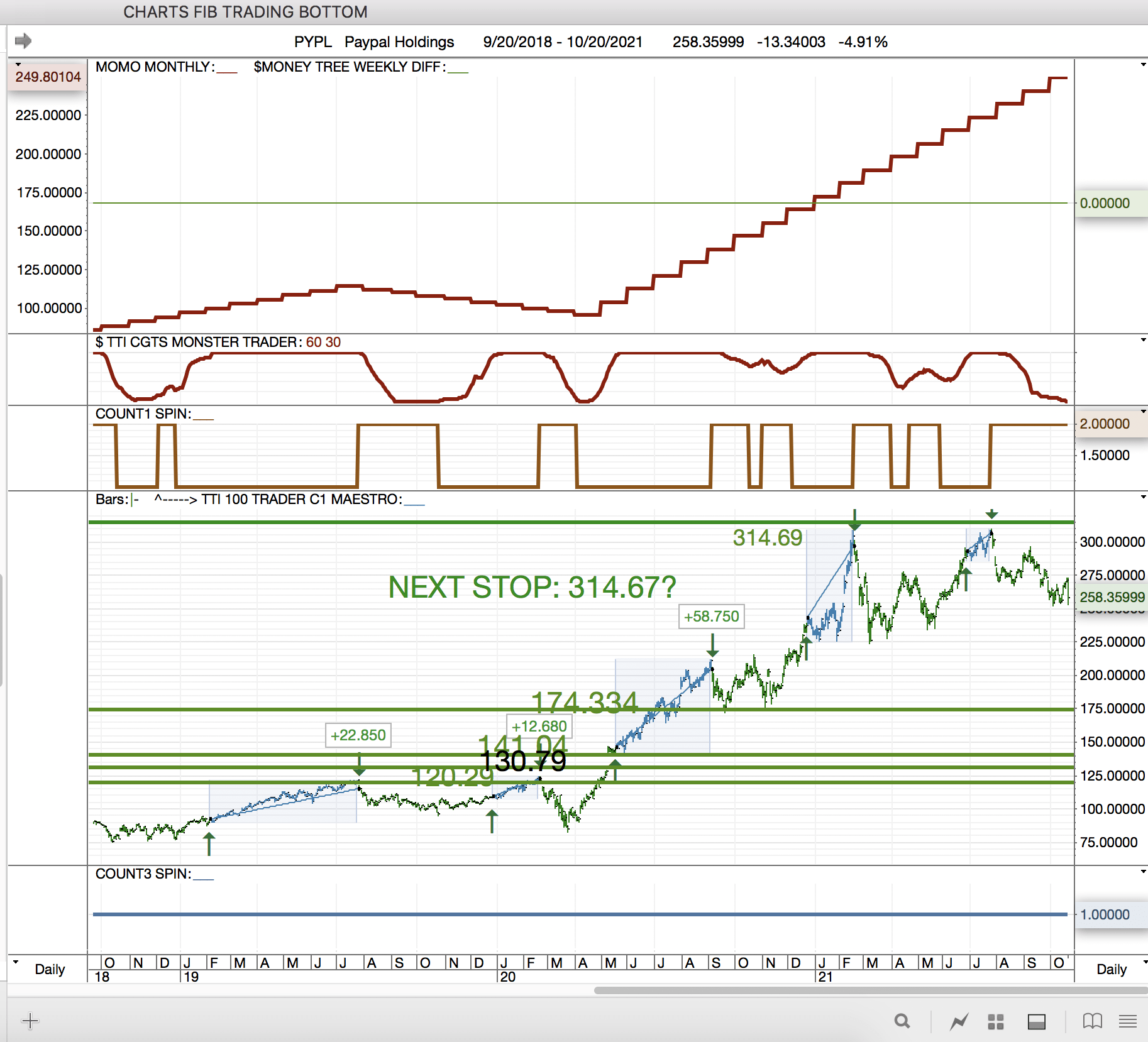Click the 1.50000 scale value
The width and height of the screenshot is (1148, 1042).
click(x=1105, y=455)
